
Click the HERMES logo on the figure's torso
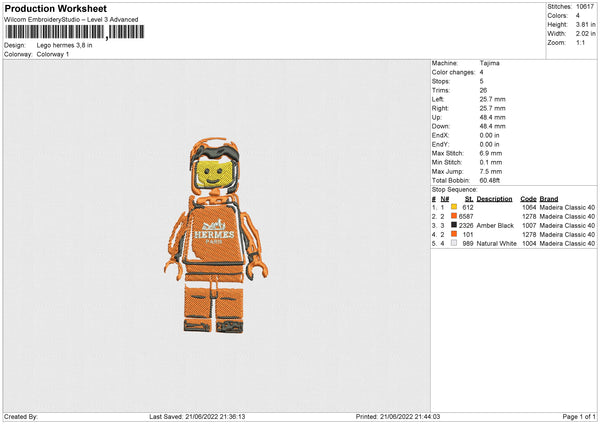tap(214, 232)
